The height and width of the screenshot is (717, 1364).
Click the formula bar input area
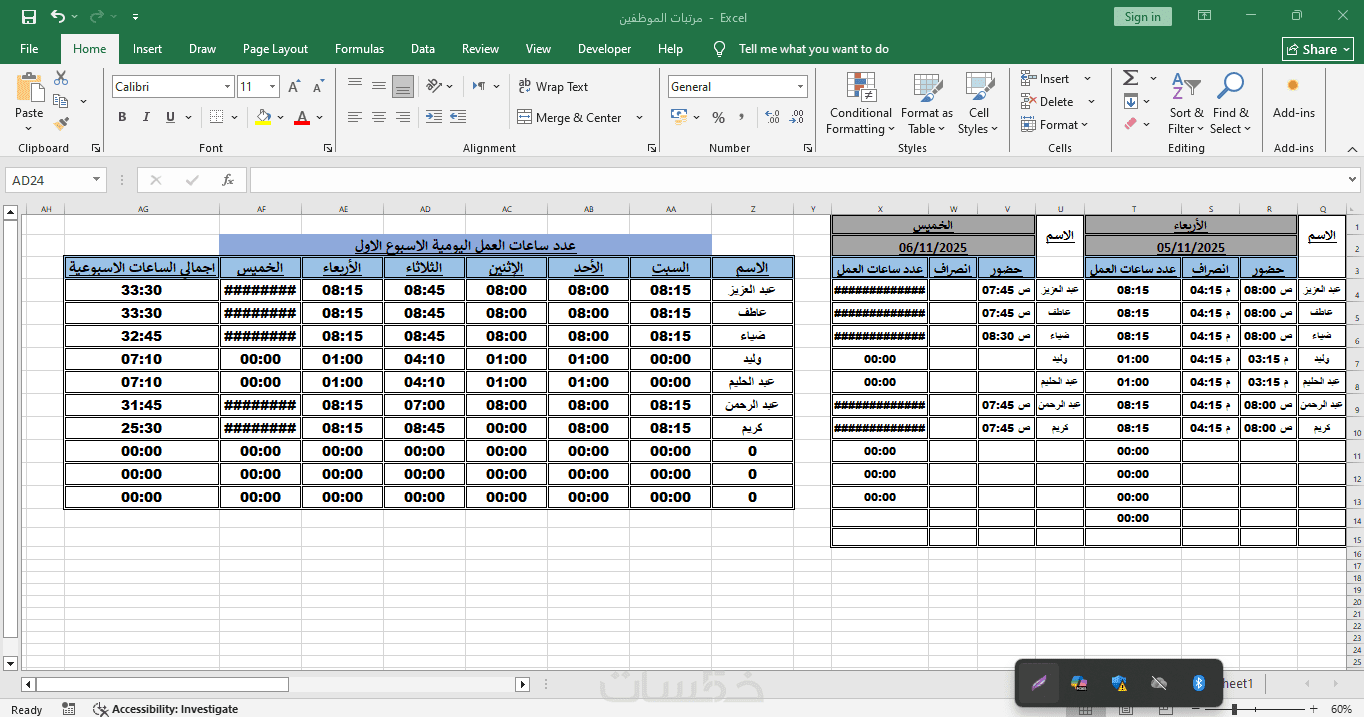[x=797, y=180]
